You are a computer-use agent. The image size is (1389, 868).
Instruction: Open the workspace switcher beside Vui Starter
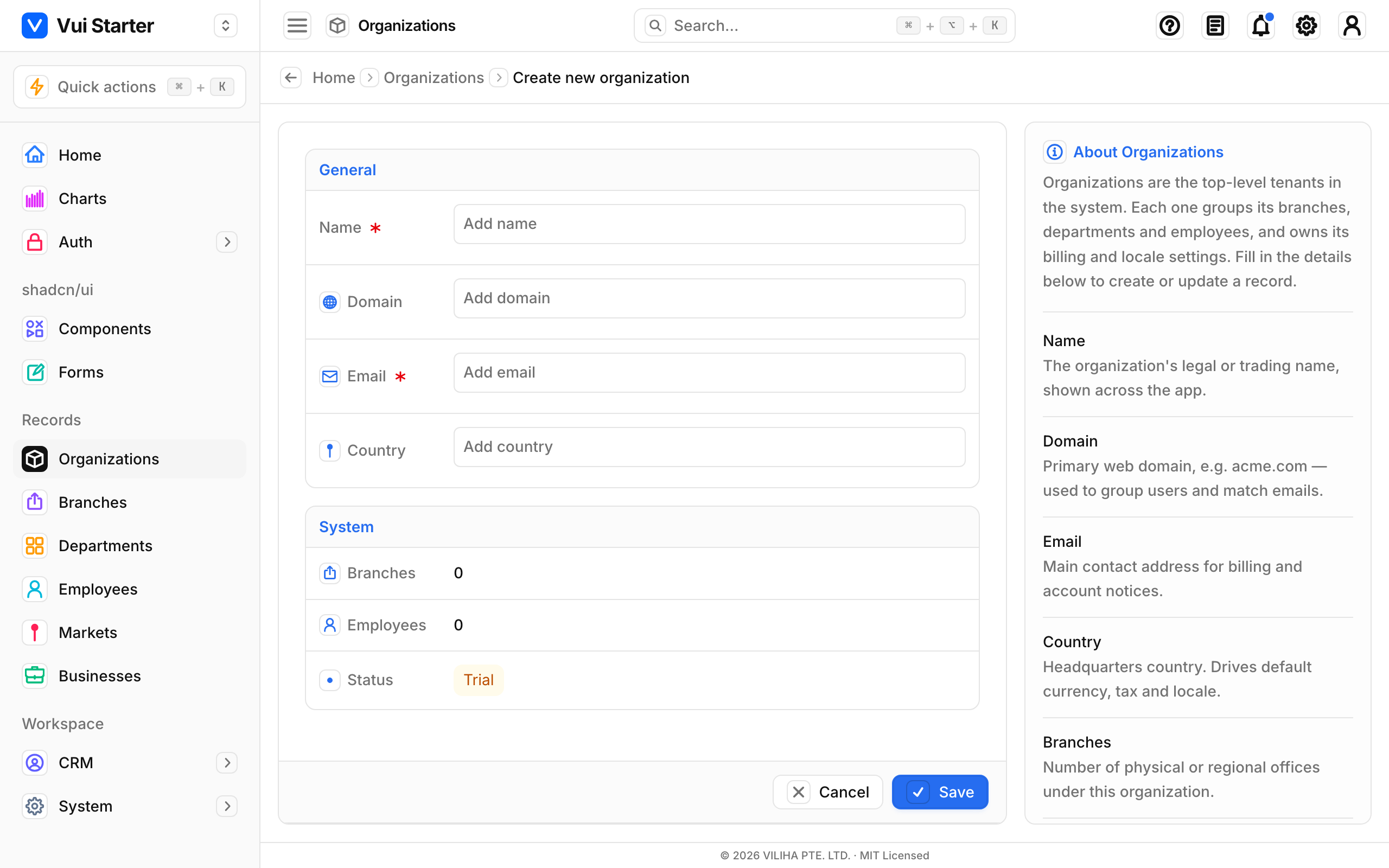click(226, 25)
